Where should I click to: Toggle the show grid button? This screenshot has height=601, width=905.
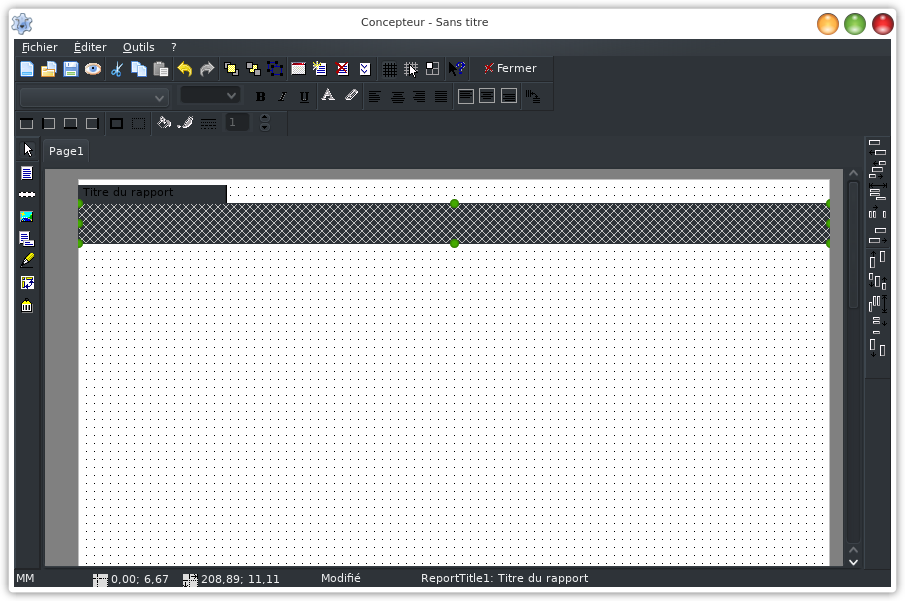389,69
